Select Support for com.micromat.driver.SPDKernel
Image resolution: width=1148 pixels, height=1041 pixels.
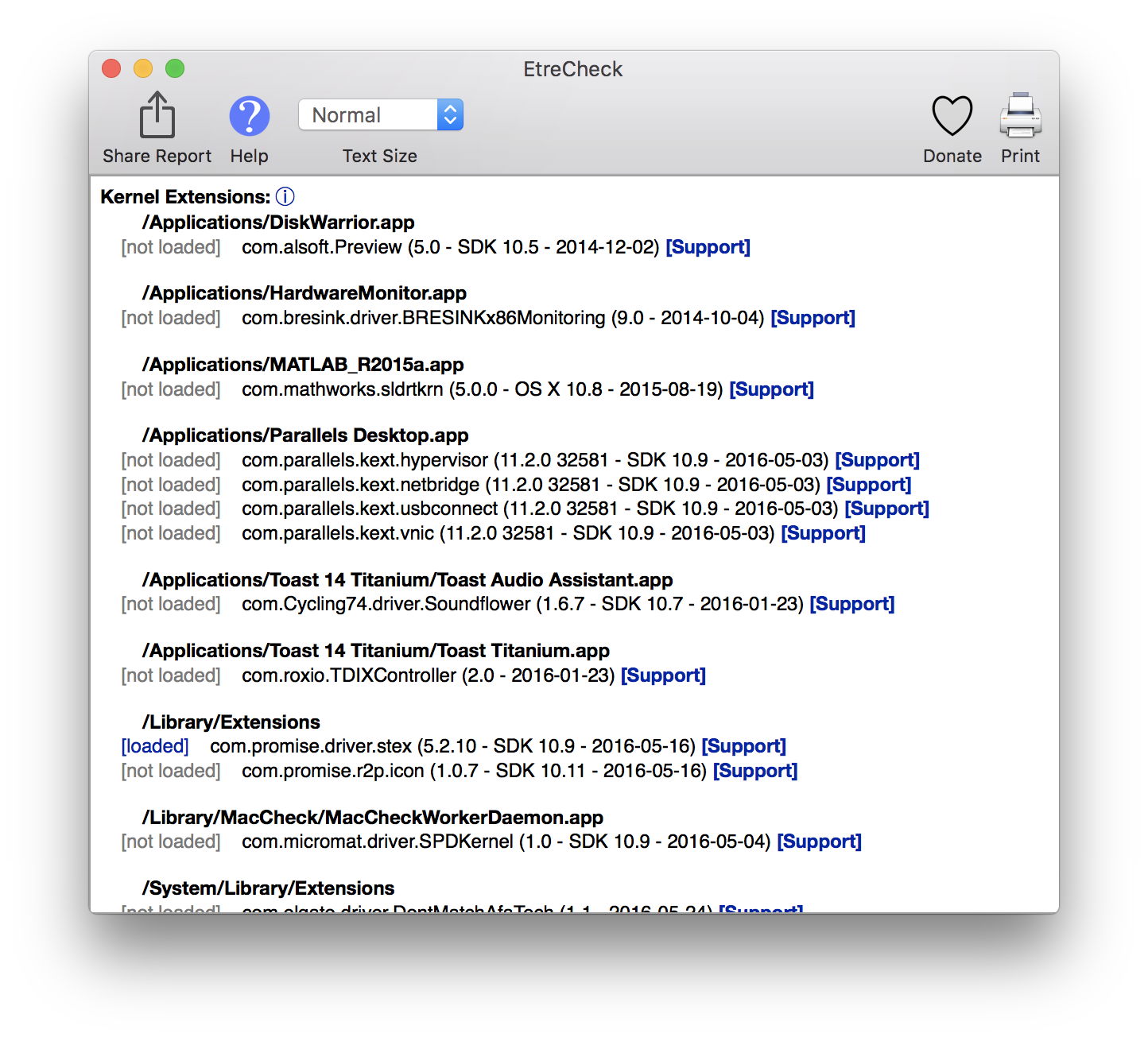pos(819,841)
